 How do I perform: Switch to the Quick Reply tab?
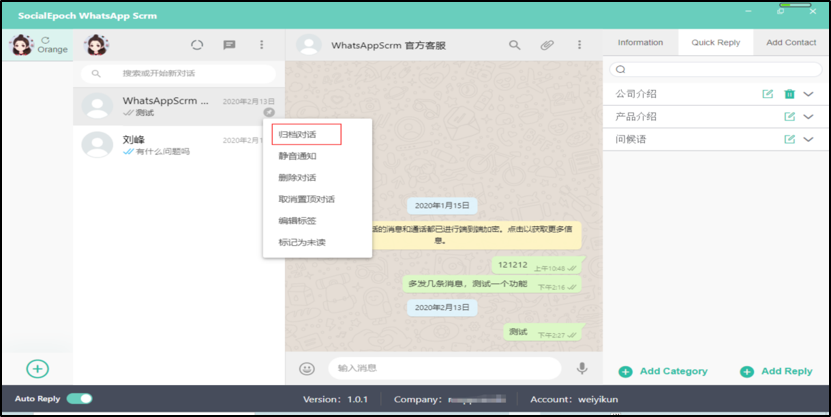[715, 42]
